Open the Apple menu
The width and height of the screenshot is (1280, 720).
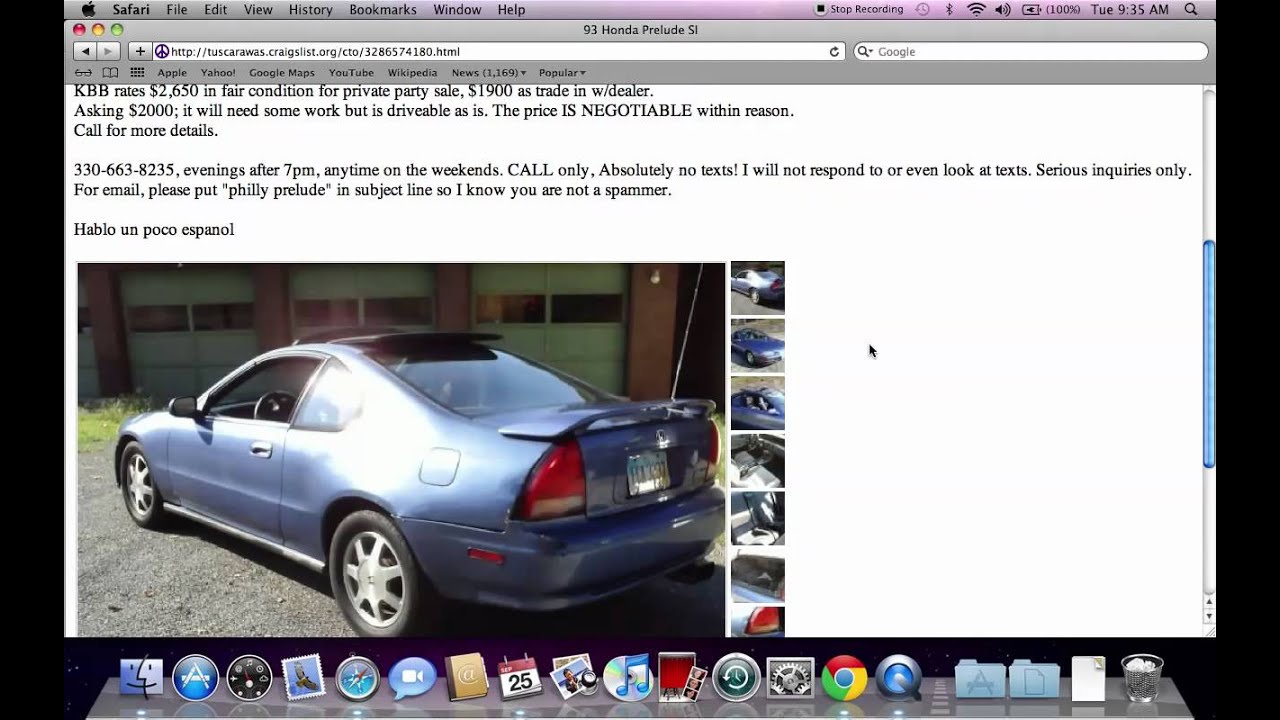click(x=88, y=9)
